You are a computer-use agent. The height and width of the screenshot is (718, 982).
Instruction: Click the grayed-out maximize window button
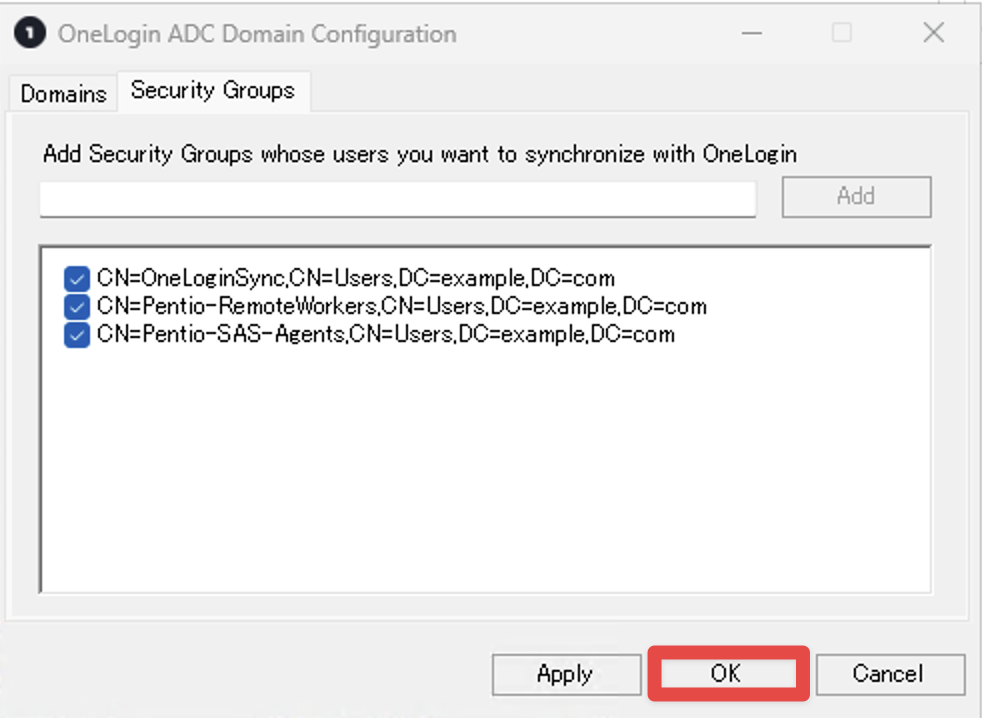coord(842,33)
